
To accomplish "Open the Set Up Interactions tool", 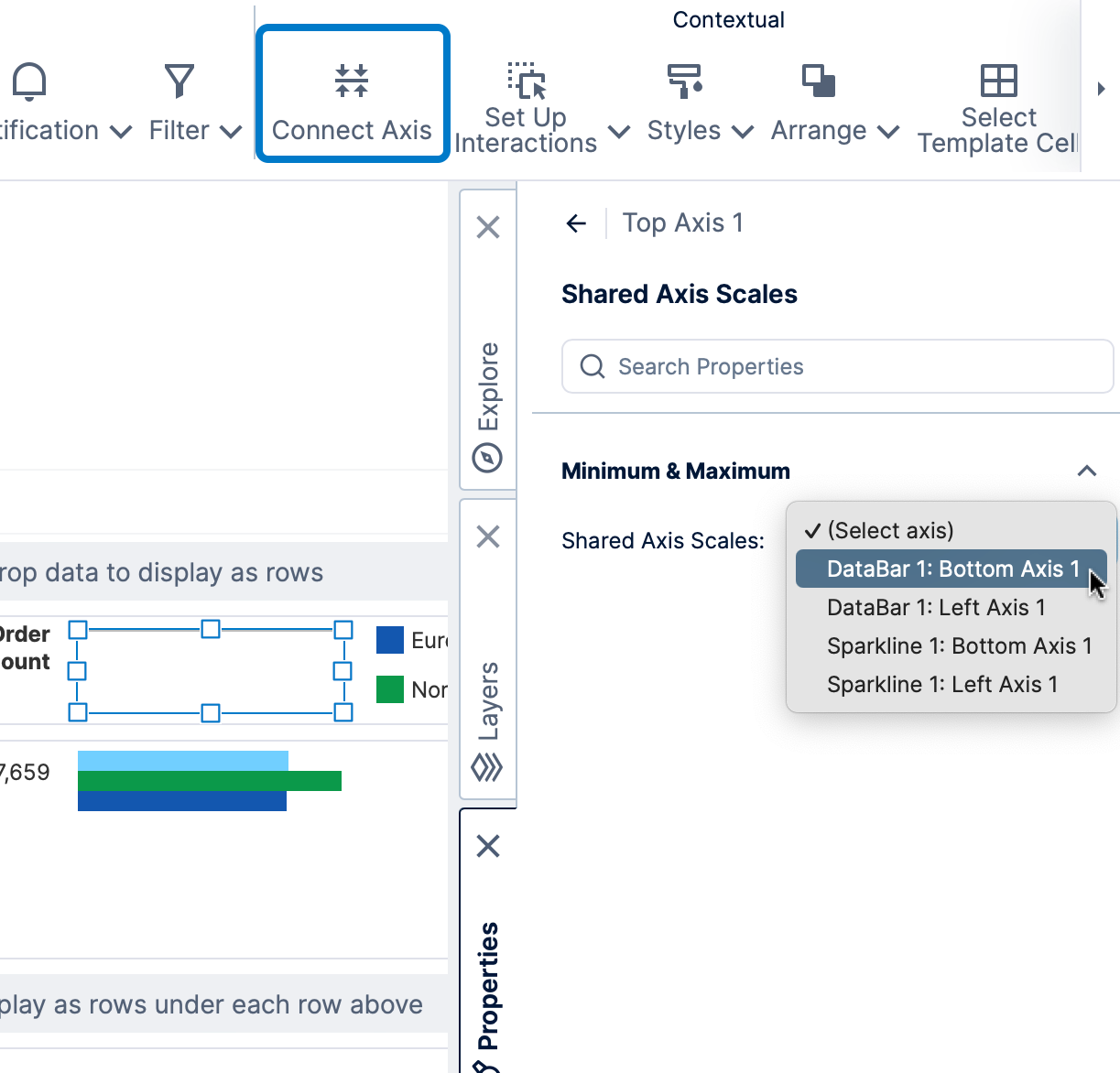I will (x=525, y=82).
